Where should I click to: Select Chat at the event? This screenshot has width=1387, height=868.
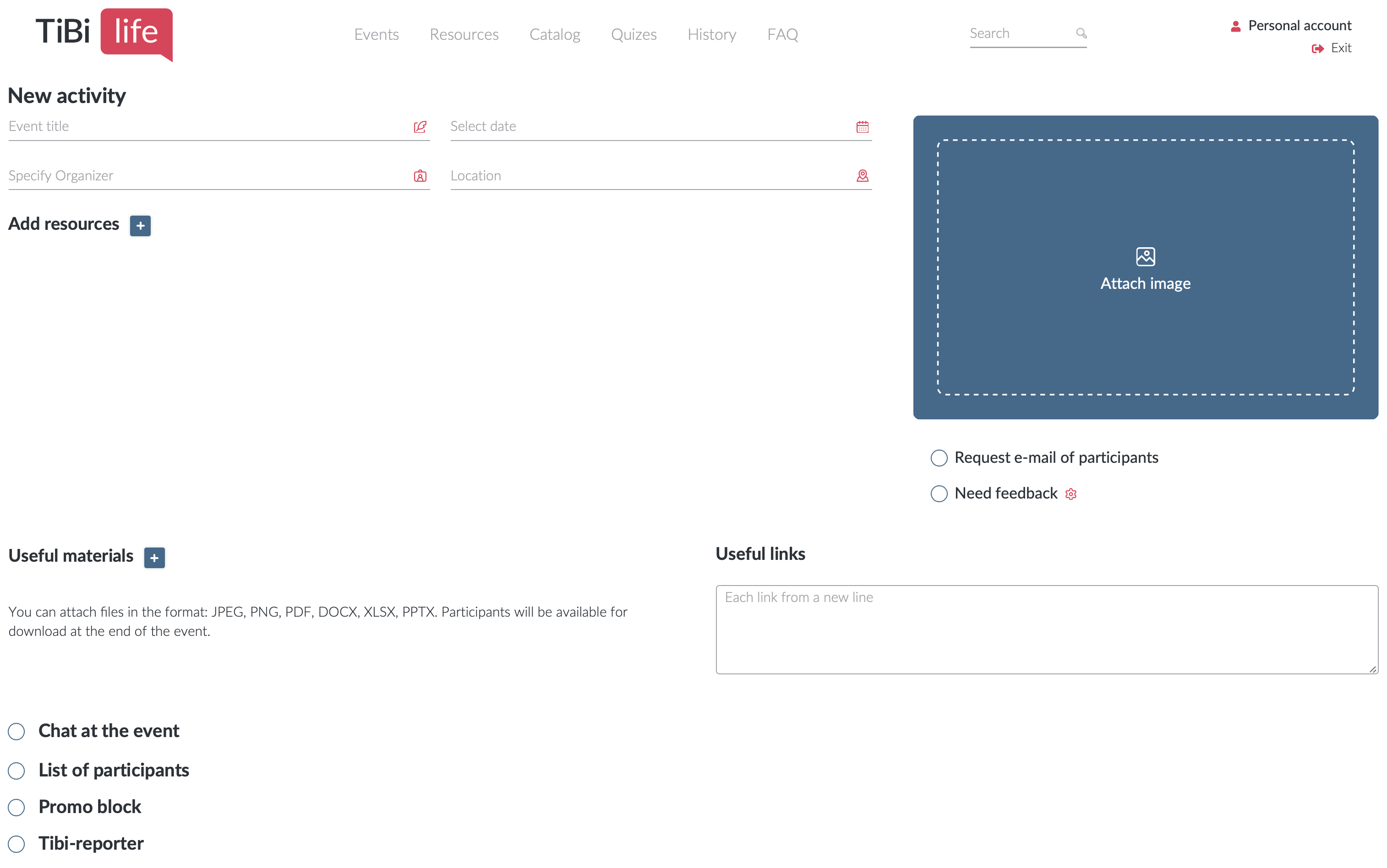pos(16,732)
